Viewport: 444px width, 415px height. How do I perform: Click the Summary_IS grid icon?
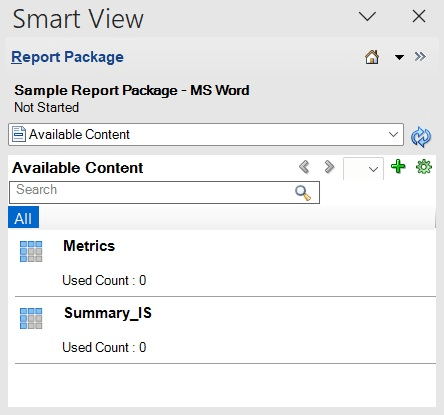tap(31, 318)
